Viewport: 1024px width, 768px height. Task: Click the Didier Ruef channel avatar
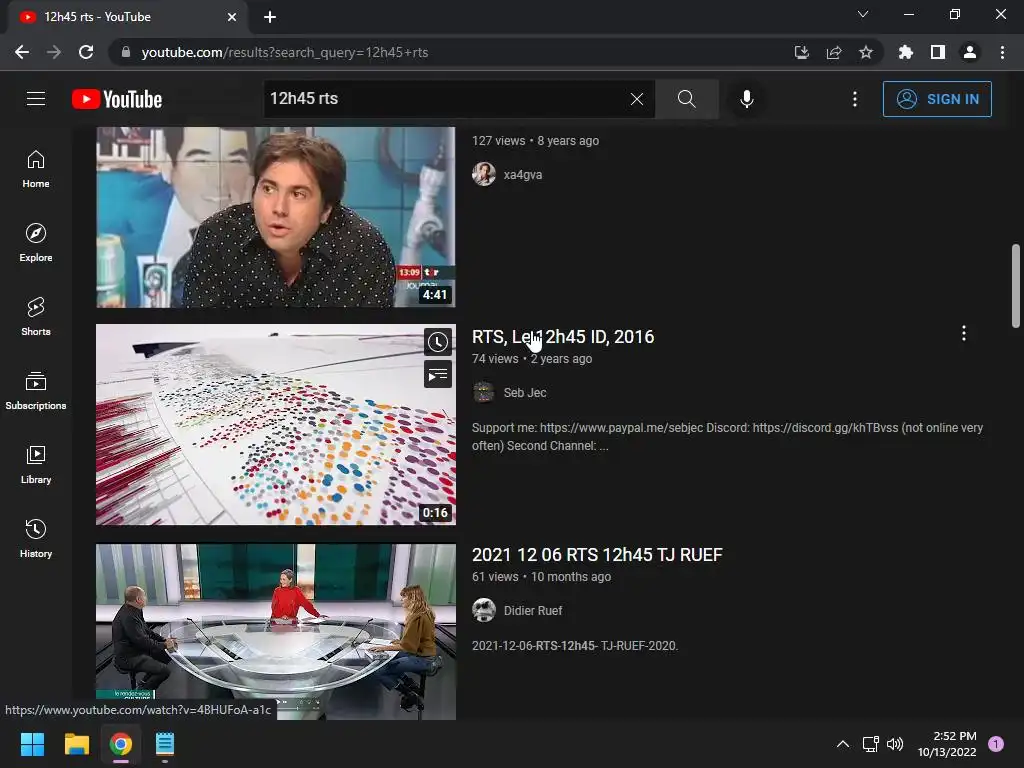coord(484,611)
